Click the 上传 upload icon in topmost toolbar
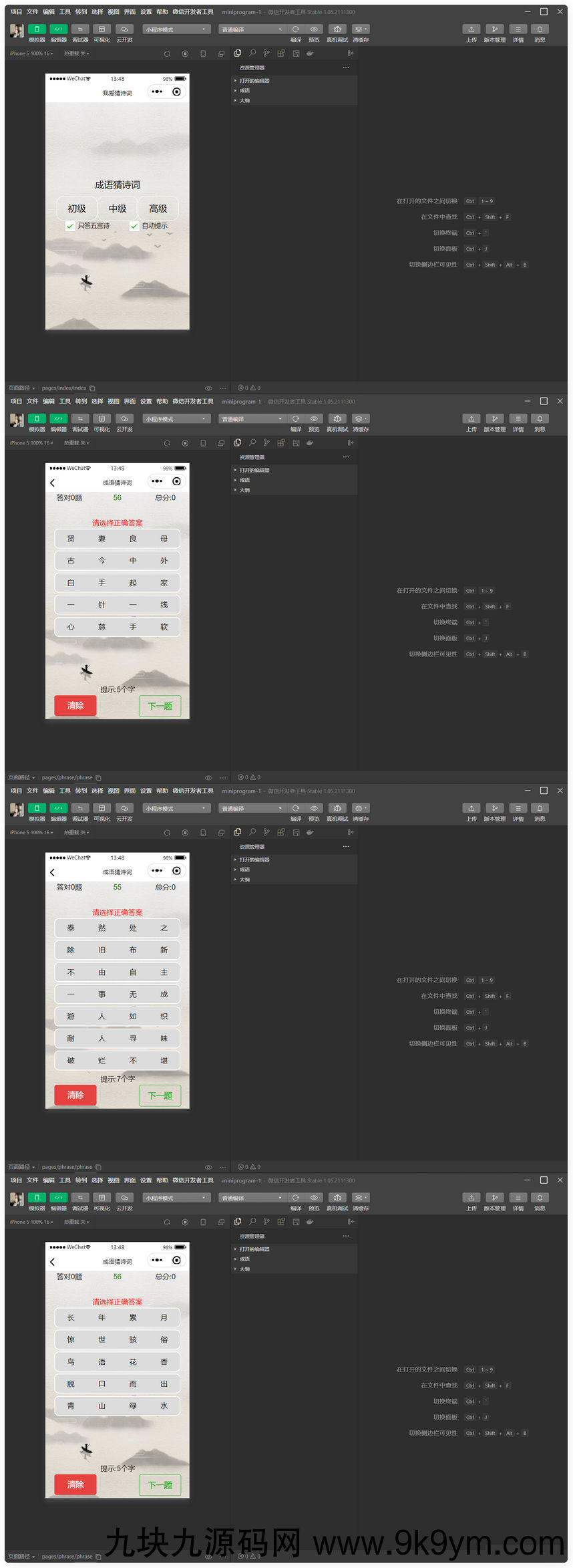The height and width of the screenshot is (1568, 573). pos(471,29)
